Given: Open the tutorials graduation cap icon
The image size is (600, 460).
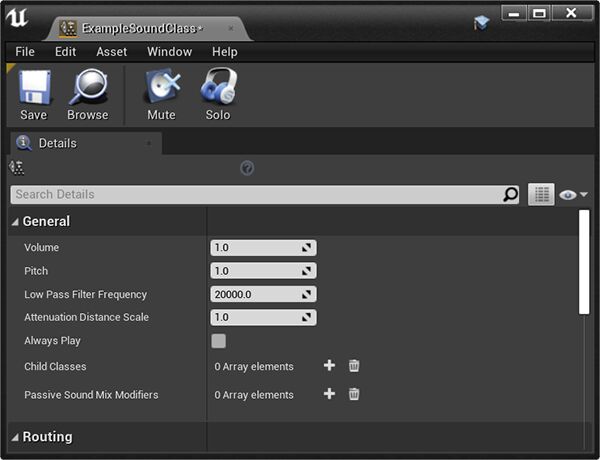Looking at the screenshot, I should pos(481,23).
